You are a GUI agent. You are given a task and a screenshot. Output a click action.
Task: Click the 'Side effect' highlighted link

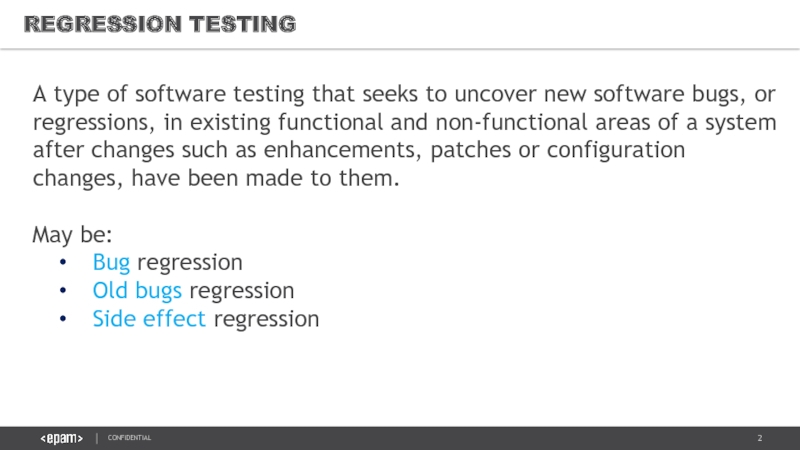[149, 319]
